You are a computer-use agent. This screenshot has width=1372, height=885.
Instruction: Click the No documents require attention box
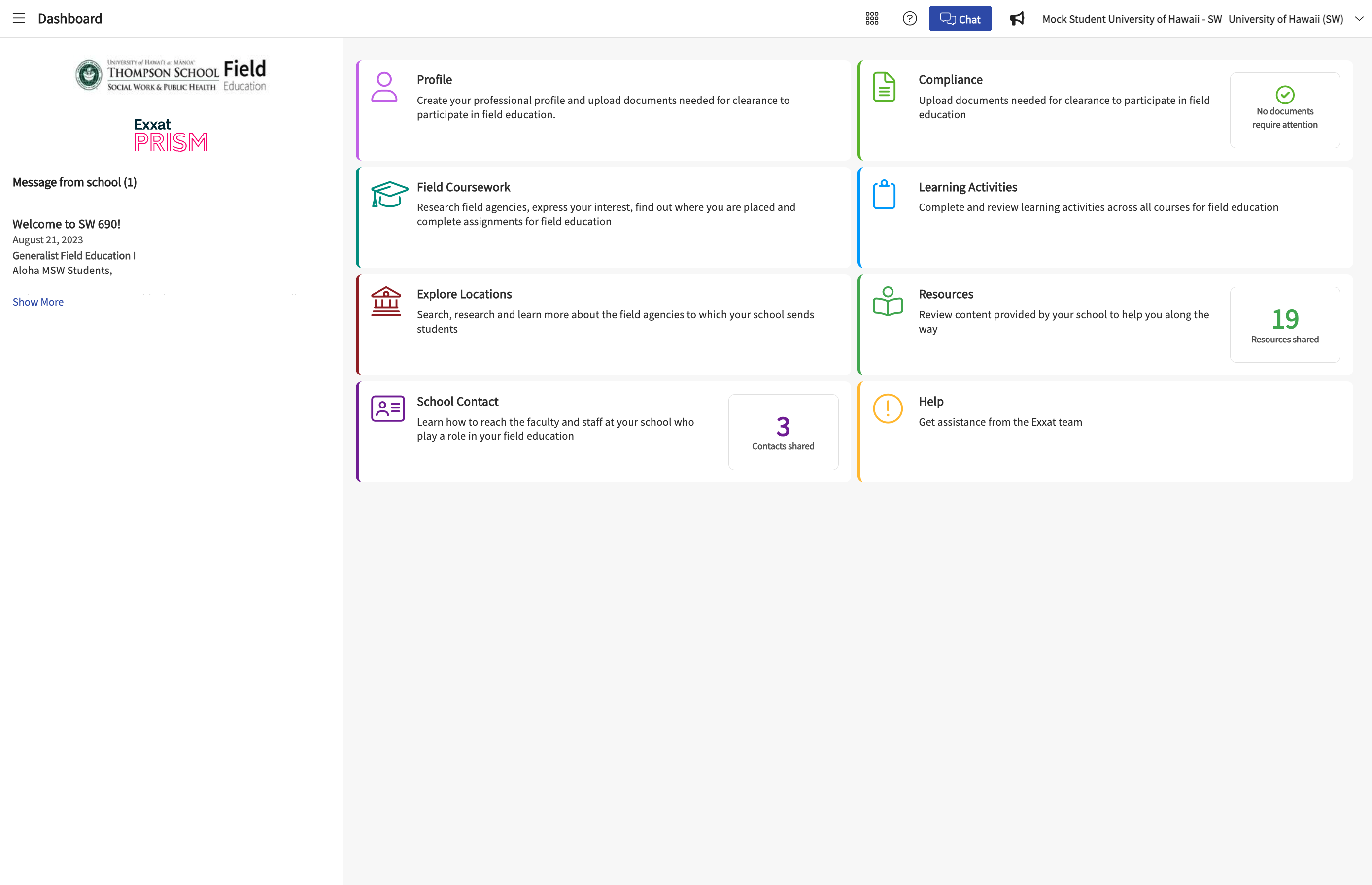tap(1285, 110)
